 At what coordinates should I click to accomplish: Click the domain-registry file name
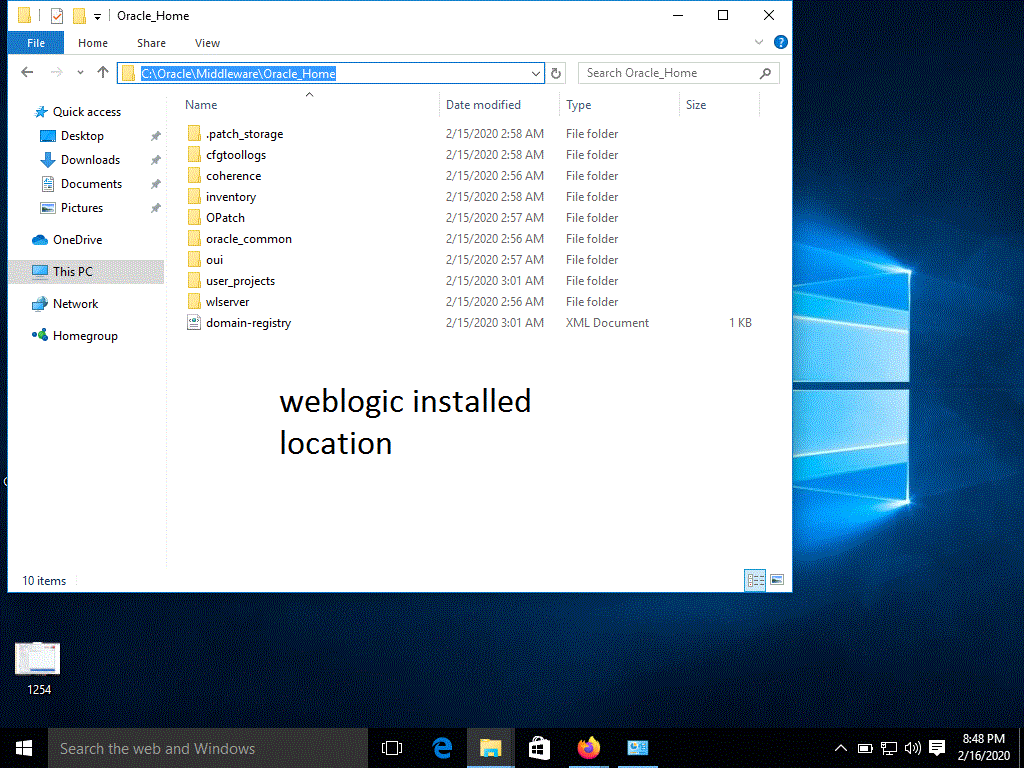tap(248, 323)
